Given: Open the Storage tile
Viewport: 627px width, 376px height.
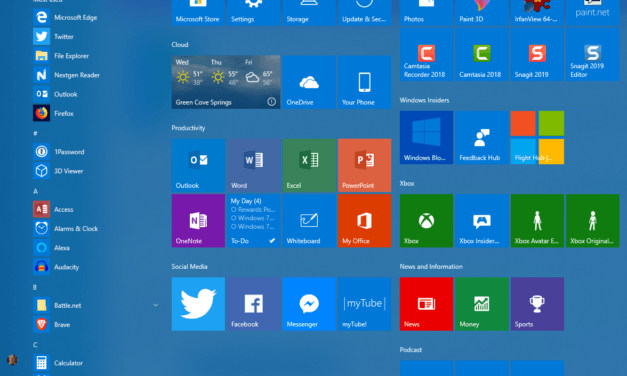Looking at the screenshot, I should coord(309,12).
